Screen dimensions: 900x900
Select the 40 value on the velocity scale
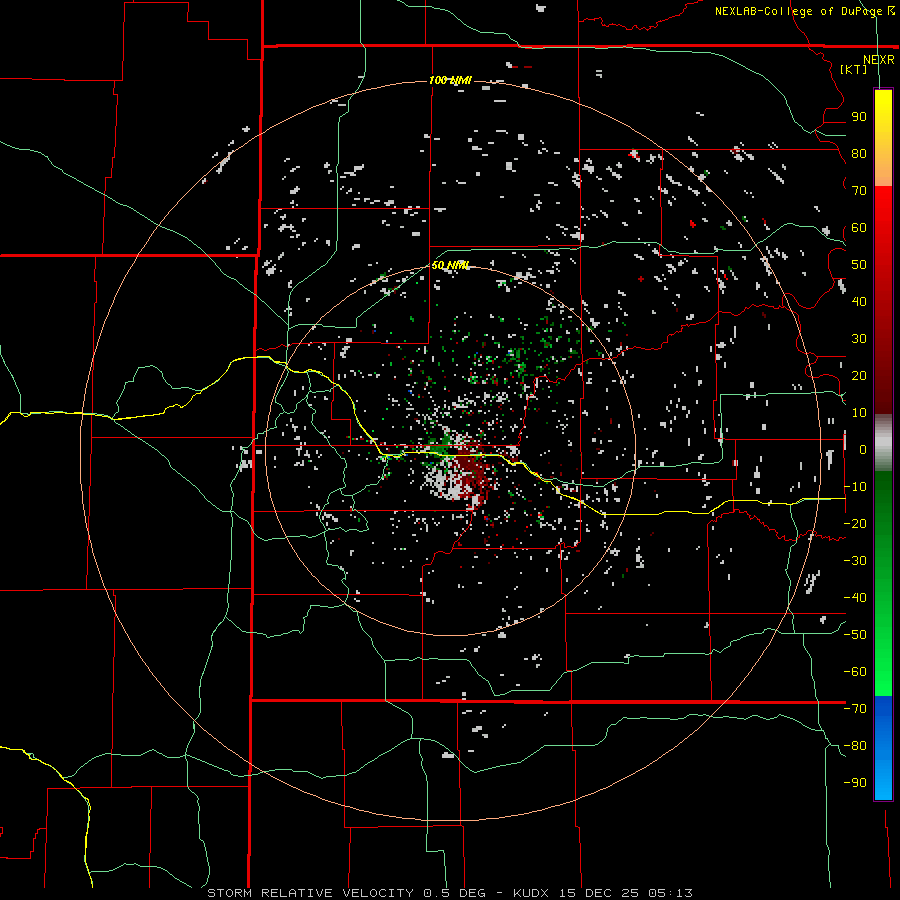tap(859, 302)
